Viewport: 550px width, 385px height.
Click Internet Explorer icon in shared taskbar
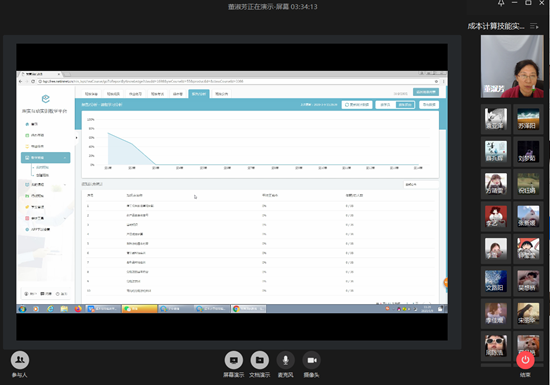pos(50,309)
